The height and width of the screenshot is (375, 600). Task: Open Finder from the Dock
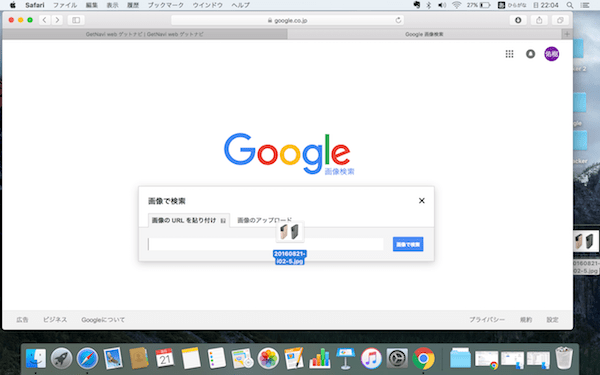36,359
